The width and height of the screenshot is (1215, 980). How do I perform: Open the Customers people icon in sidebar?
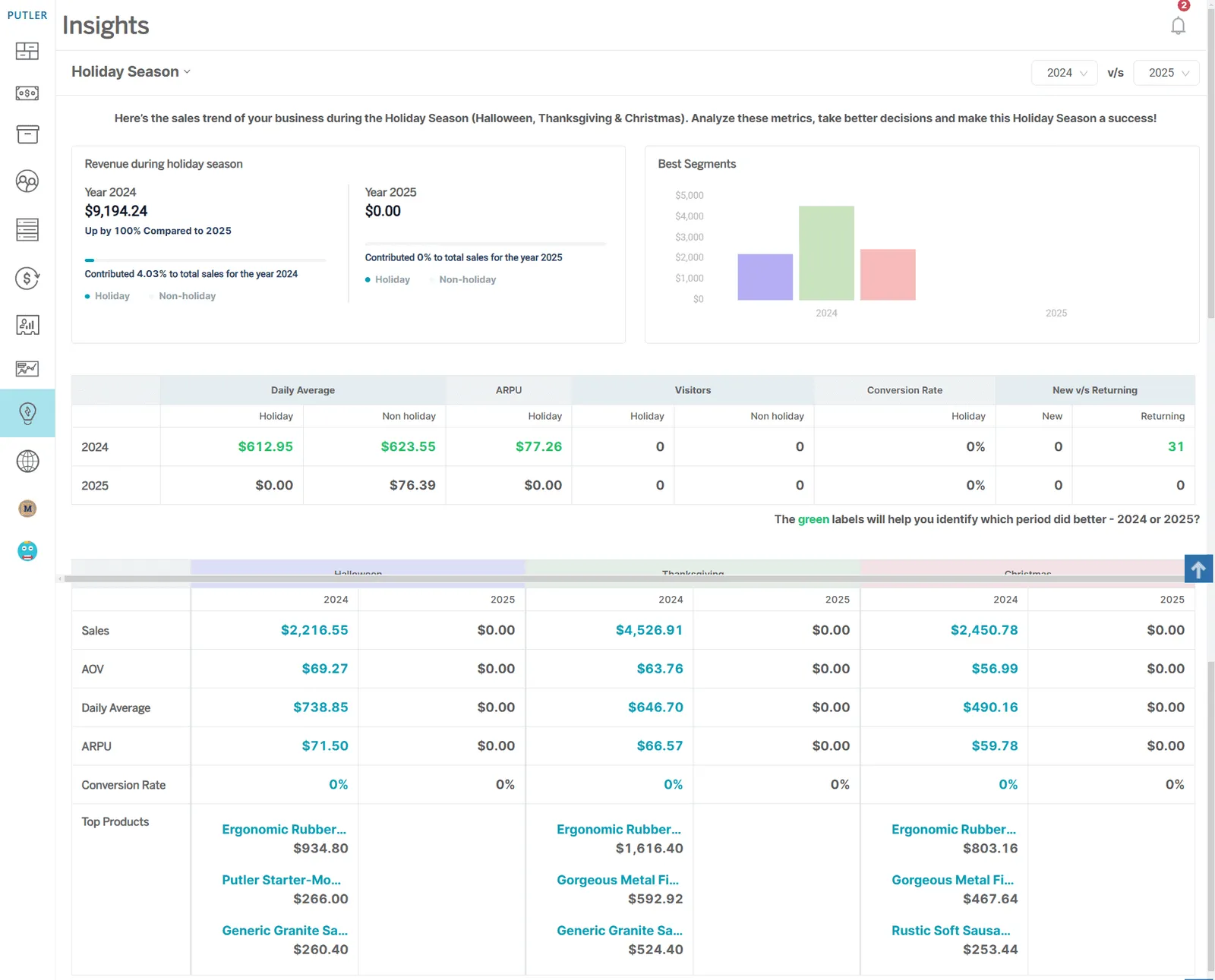[x=27, y=181]
